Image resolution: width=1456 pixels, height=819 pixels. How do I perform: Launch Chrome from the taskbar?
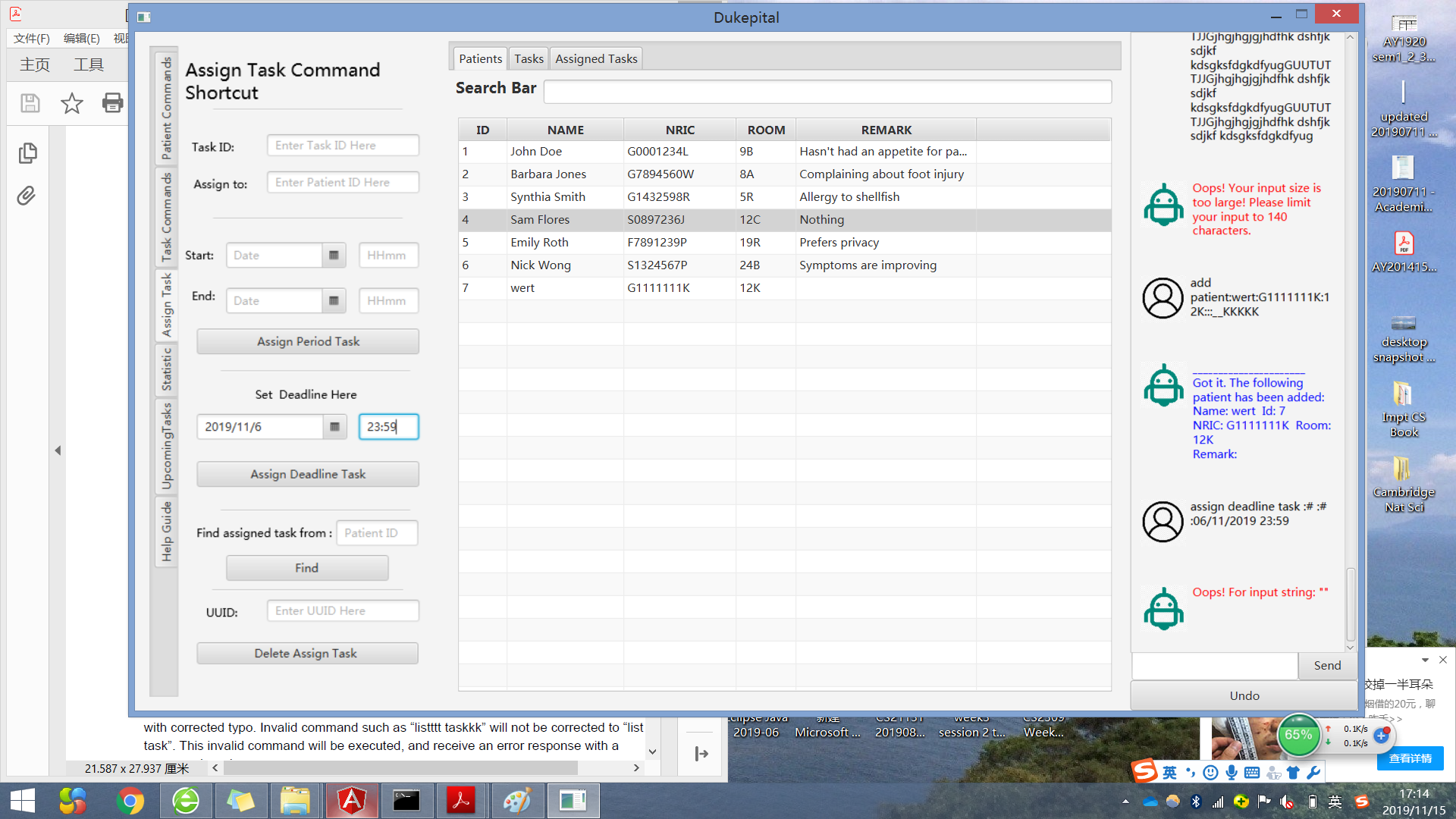(x=130, y=801)
